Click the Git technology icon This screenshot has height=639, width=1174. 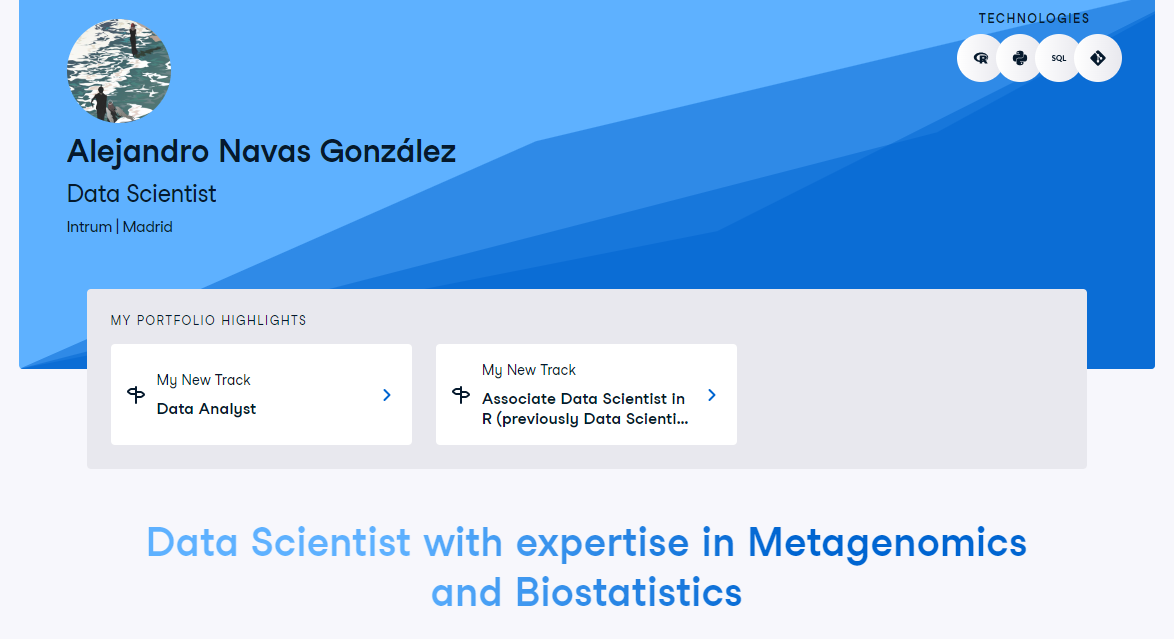click(1098, 58)
